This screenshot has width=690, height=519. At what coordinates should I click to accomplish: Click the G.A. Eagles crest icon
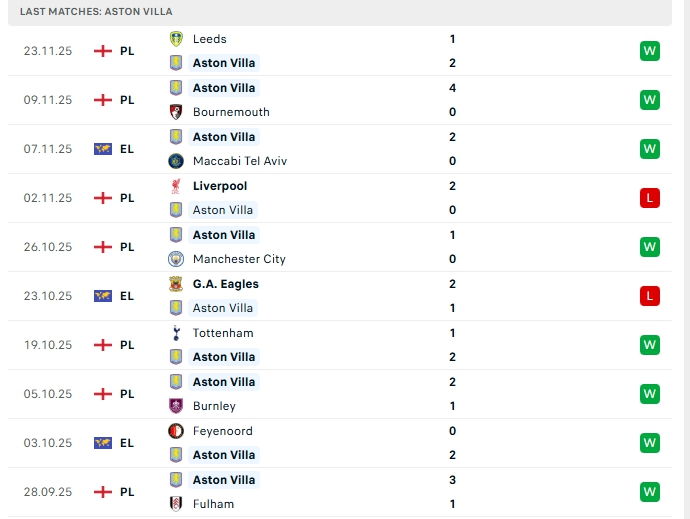[176, 284]
